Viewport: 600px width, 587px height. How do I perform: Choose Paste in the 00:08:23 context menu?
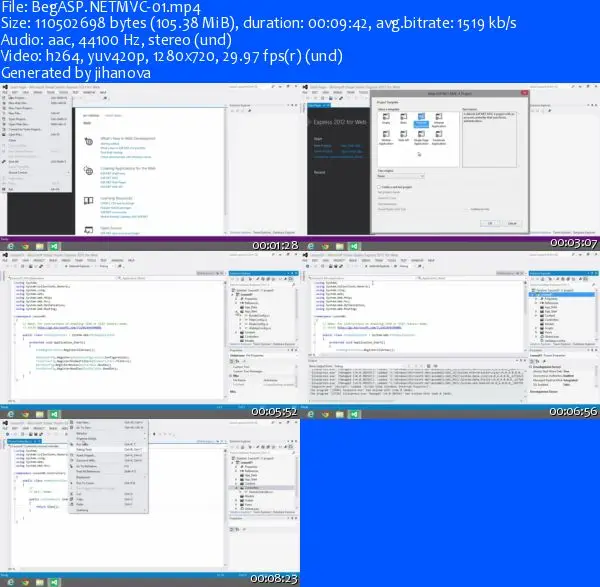click(108, 504)
